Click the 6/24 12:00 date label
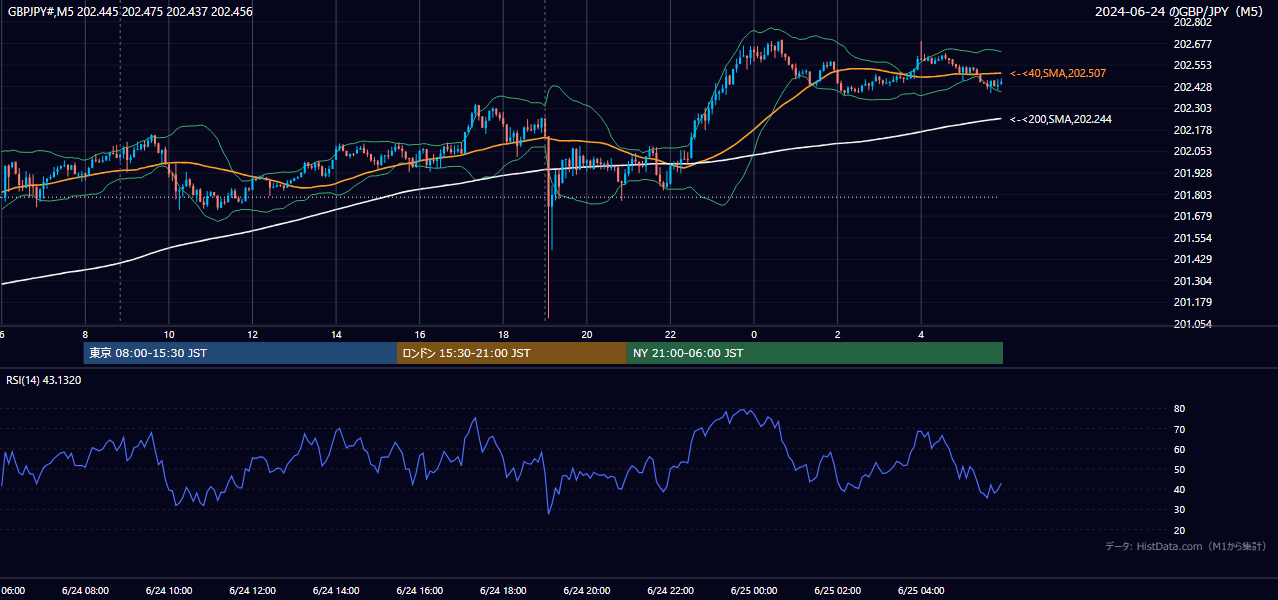This screenshot has height=600, width=1278. (252, 590)
